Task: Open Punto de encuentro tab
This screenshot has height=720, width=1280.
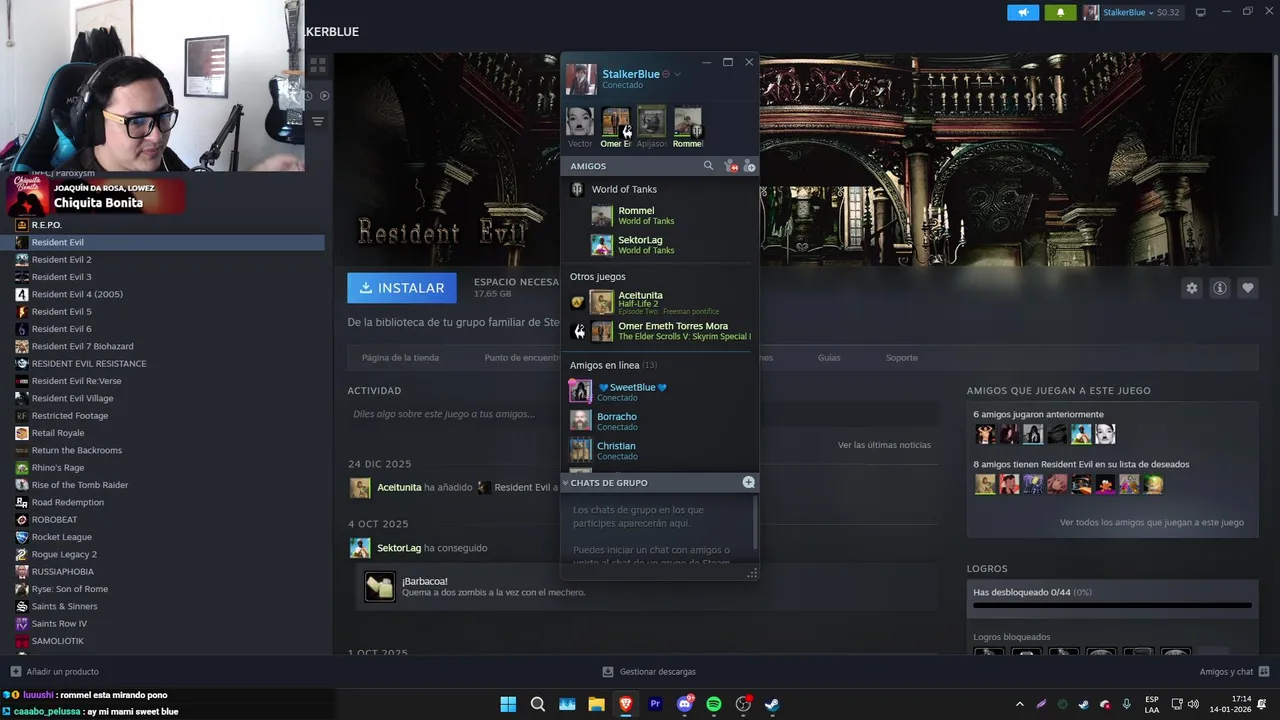Action: coord(522,357)
